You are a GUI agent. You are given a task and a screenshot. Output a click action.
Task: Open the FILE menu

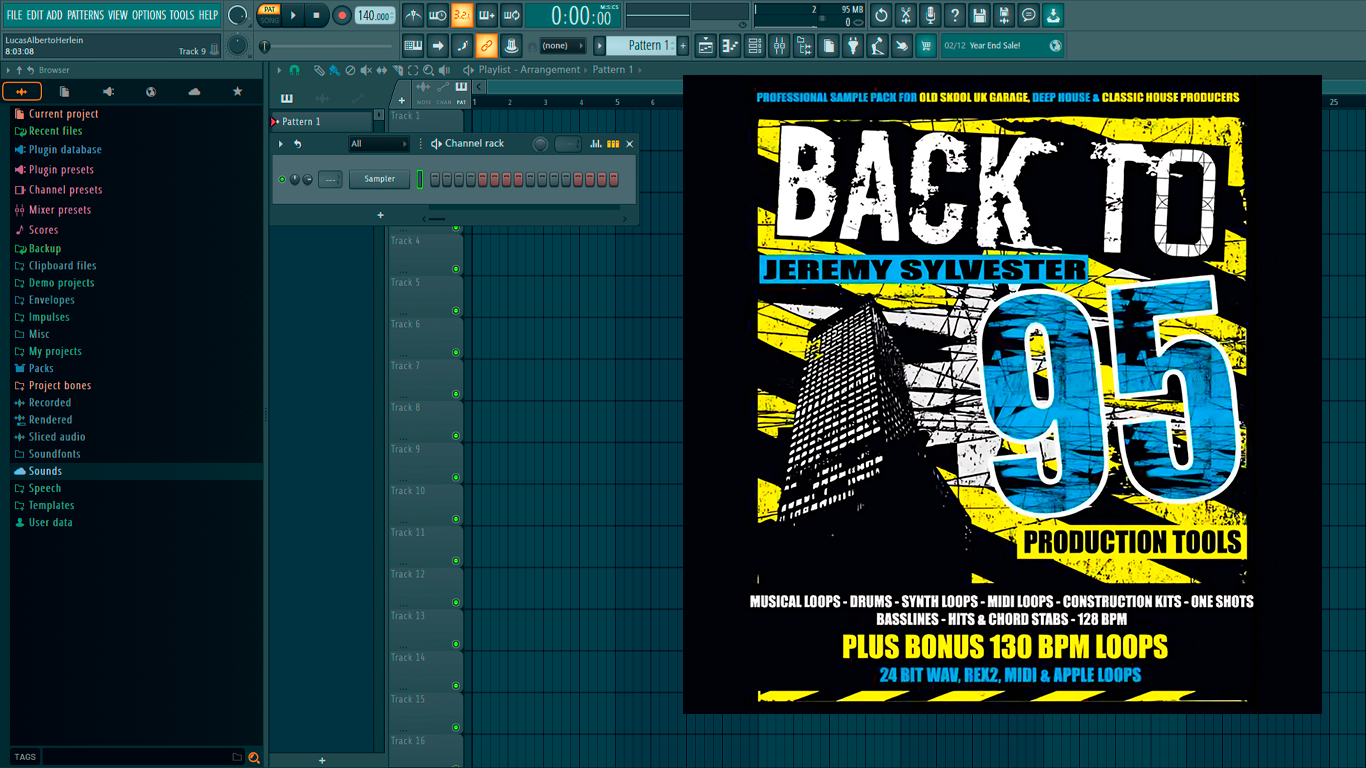pyautogui.click(x=14, y=15)
